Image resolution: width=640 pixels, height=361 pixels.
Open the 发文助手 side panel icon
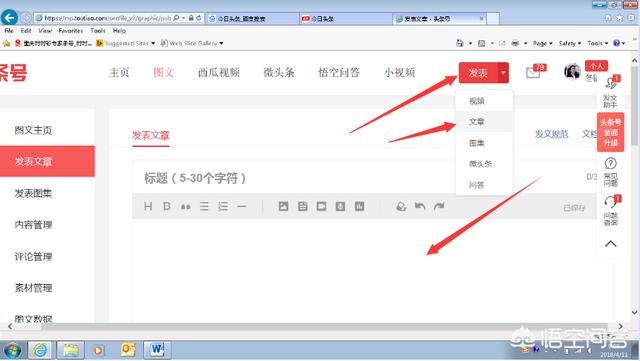click(611, 91)
